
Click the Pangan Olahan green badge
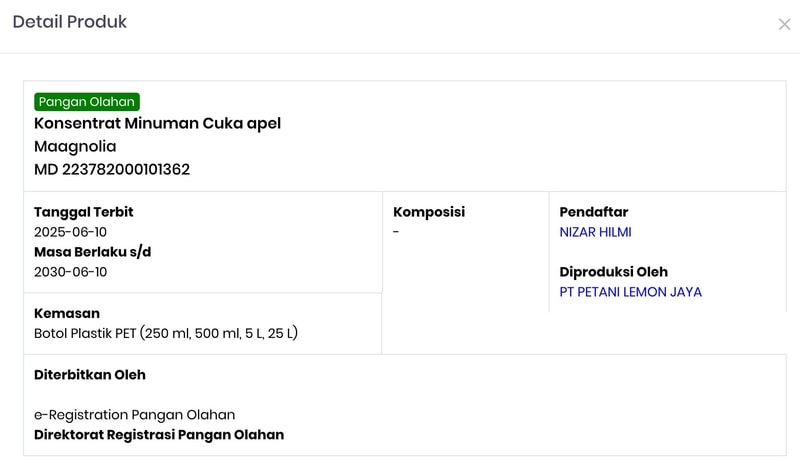(87, 102)
